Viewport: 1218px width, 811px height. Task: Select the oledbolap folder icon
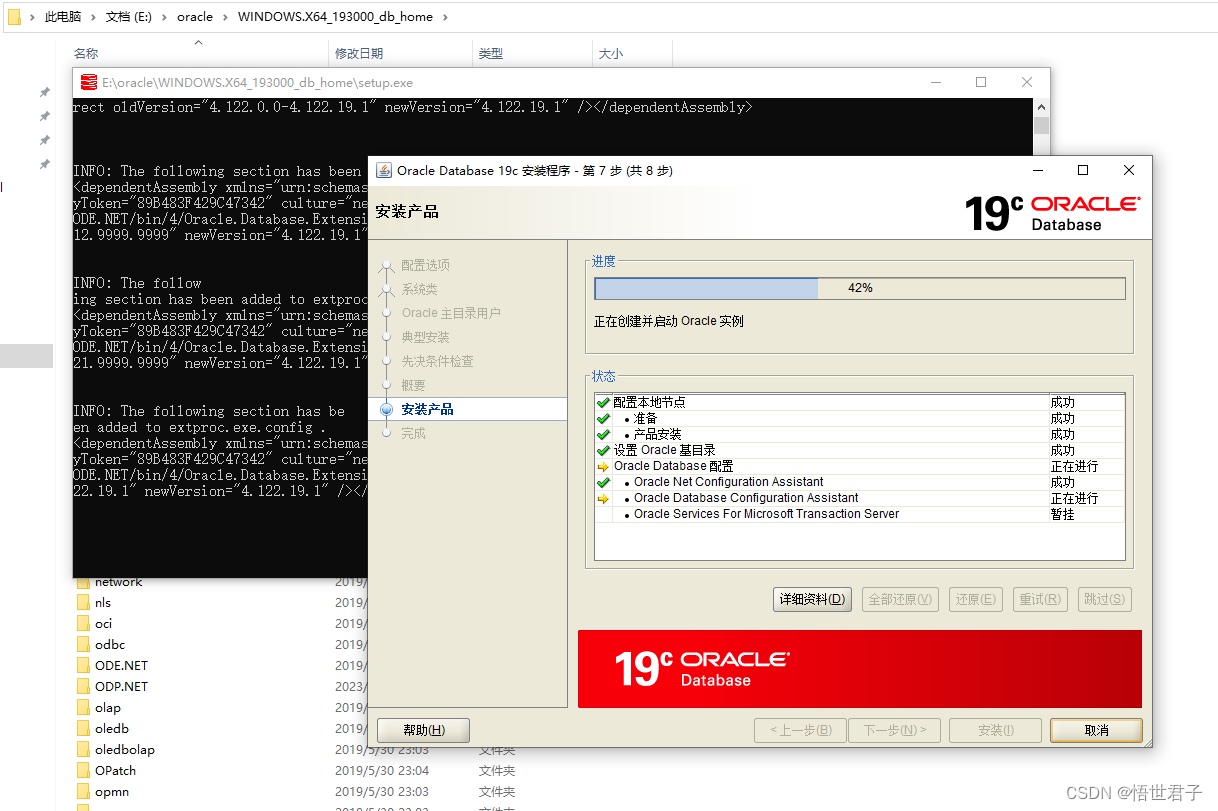pyautogui.click(x=83, y=750)
